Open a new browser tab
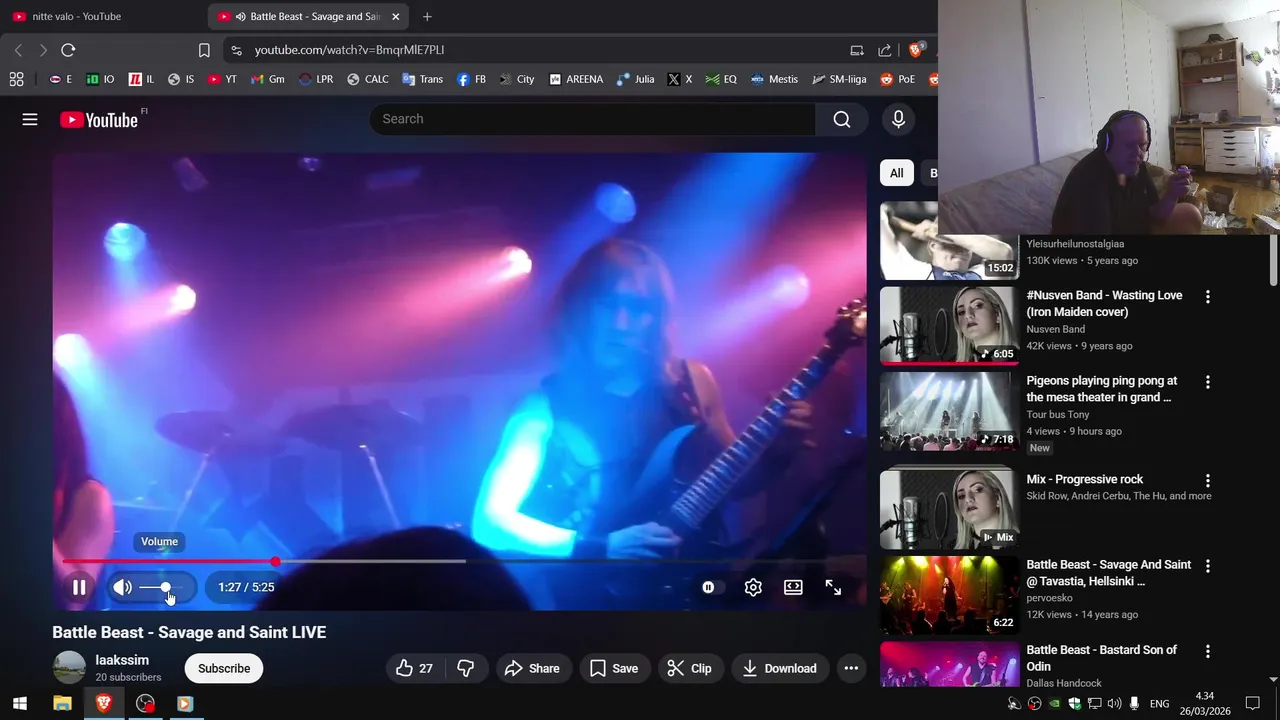The width and height of the screenshot is (1280, 720). tap(427, 16)
